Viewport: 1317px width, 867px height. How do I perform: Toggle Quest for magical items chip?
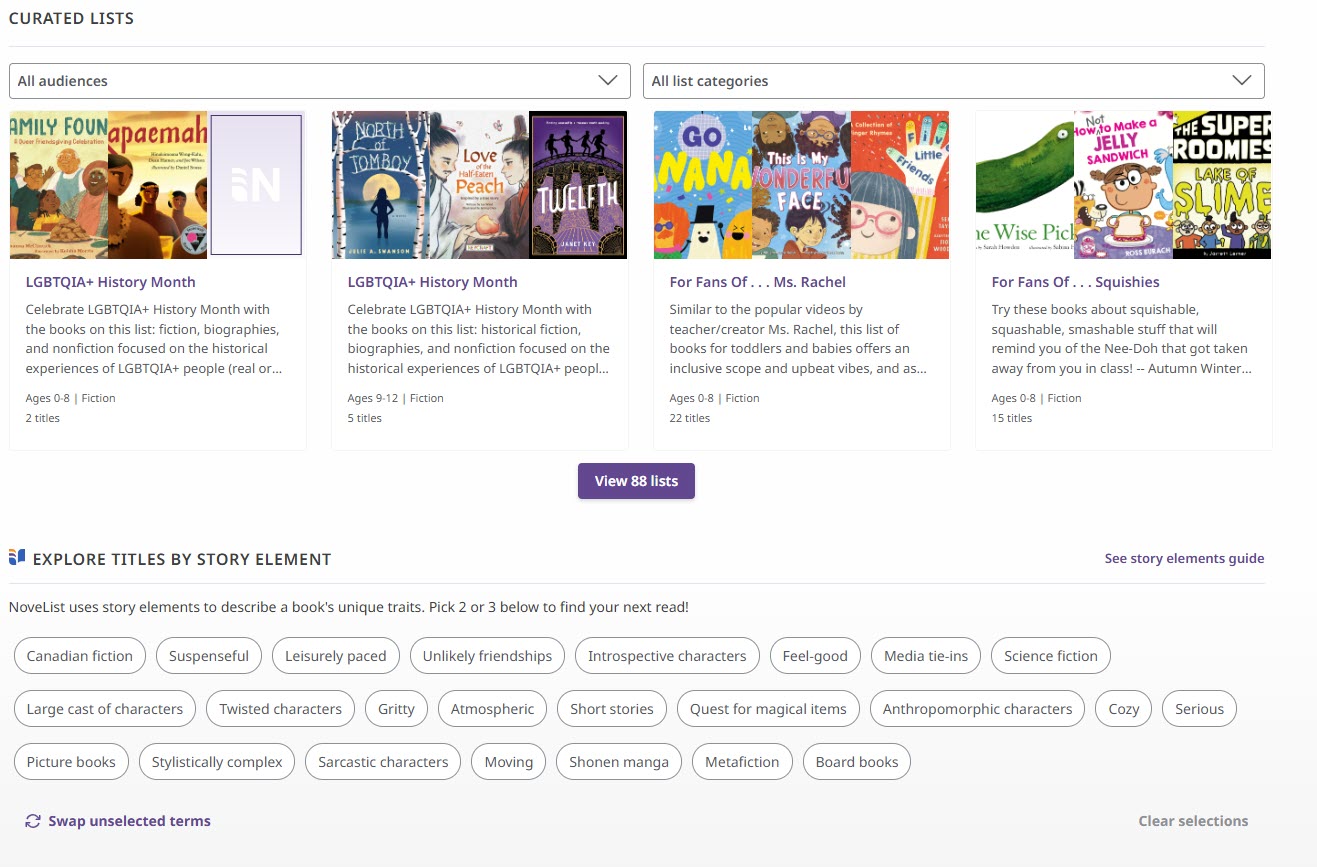point(768,709)
